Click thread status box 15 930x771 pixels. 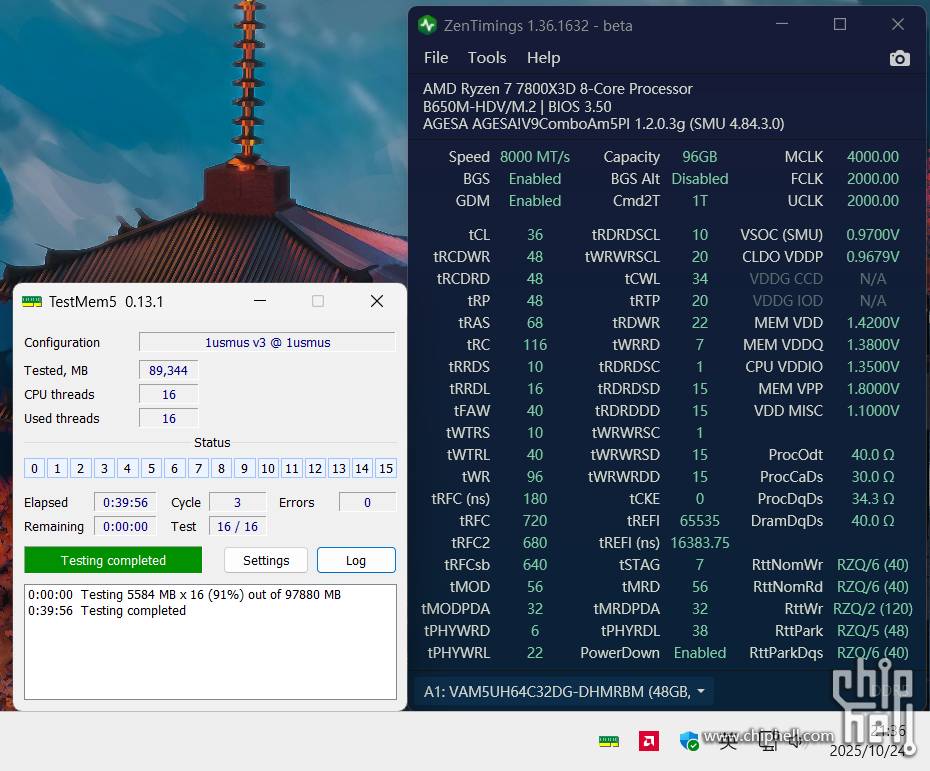pyautogui.click(x=386, y=468)
